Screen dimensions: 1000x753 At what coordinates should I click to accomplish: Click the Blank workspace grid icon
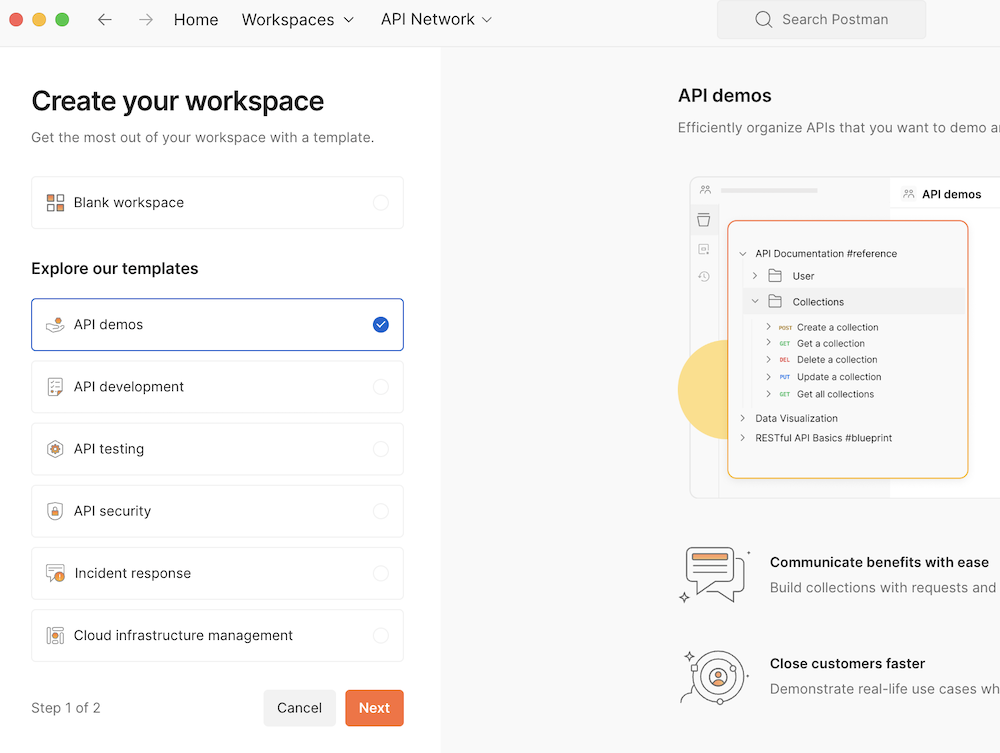pos(54,202)
